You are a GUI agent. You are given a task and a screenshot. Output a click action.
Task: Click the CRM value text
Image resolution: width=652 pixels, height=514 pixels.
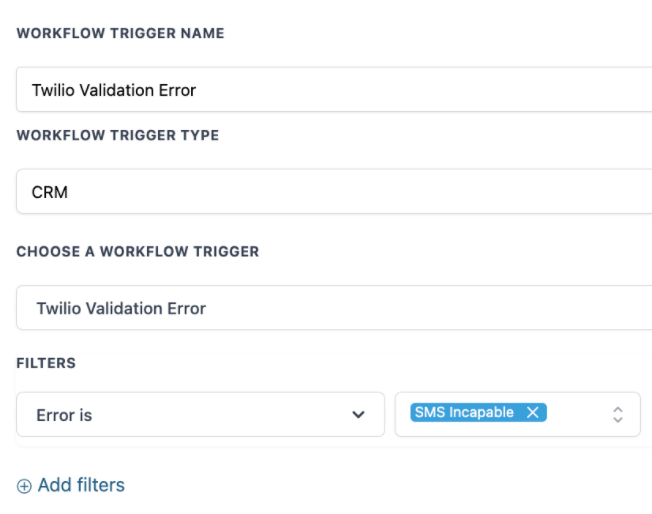(50, 192)
